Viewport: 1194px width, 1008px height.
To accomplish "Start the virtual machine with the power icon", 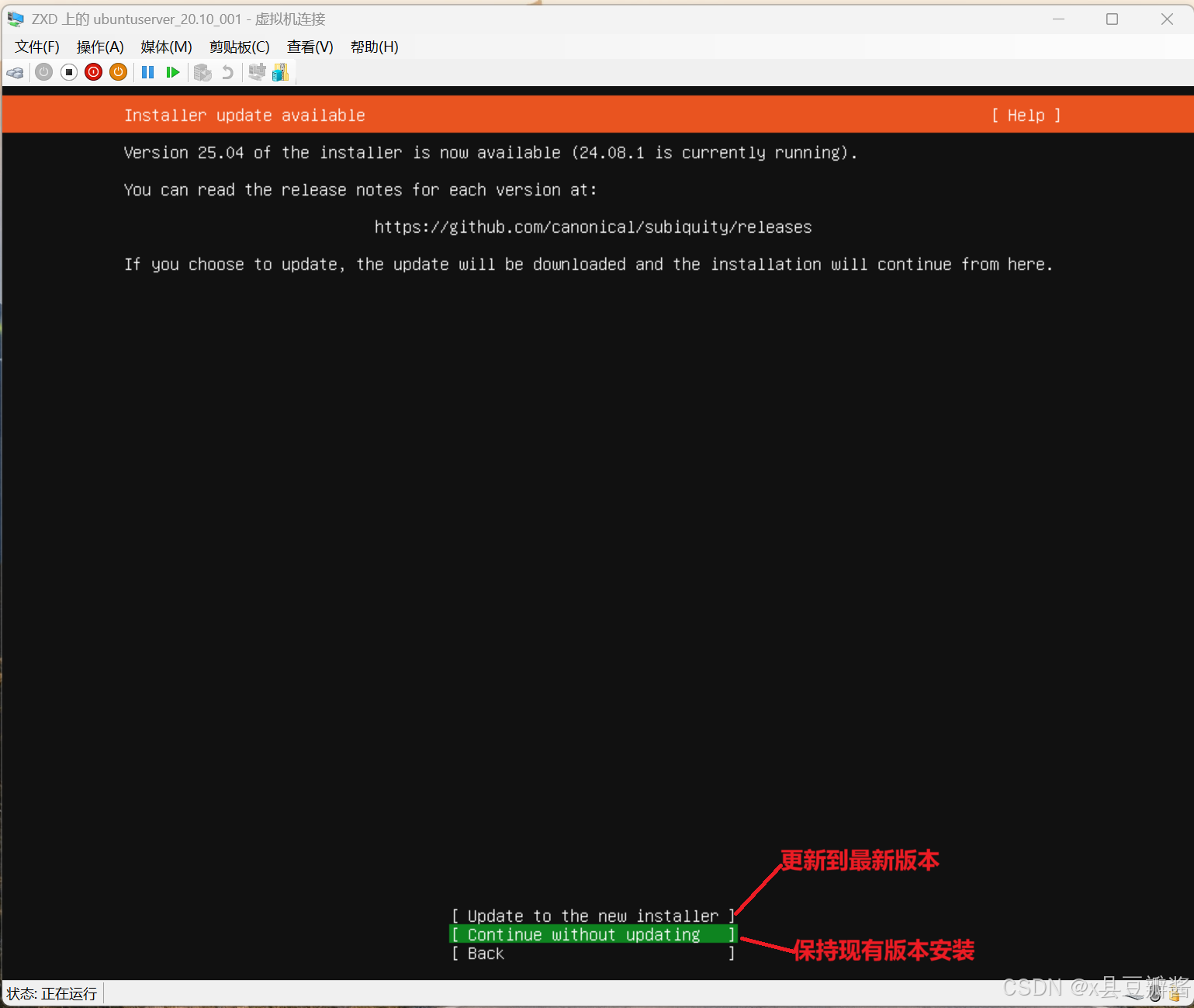I will [x=43, y=72].
